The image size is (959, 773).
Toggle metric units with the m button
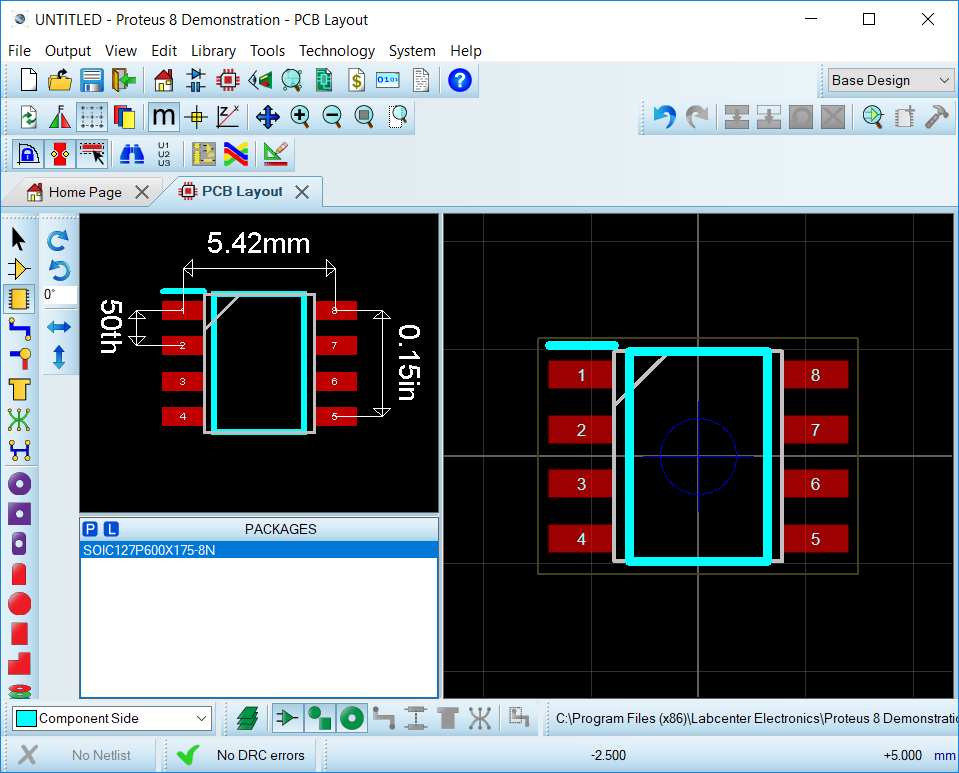163,117
